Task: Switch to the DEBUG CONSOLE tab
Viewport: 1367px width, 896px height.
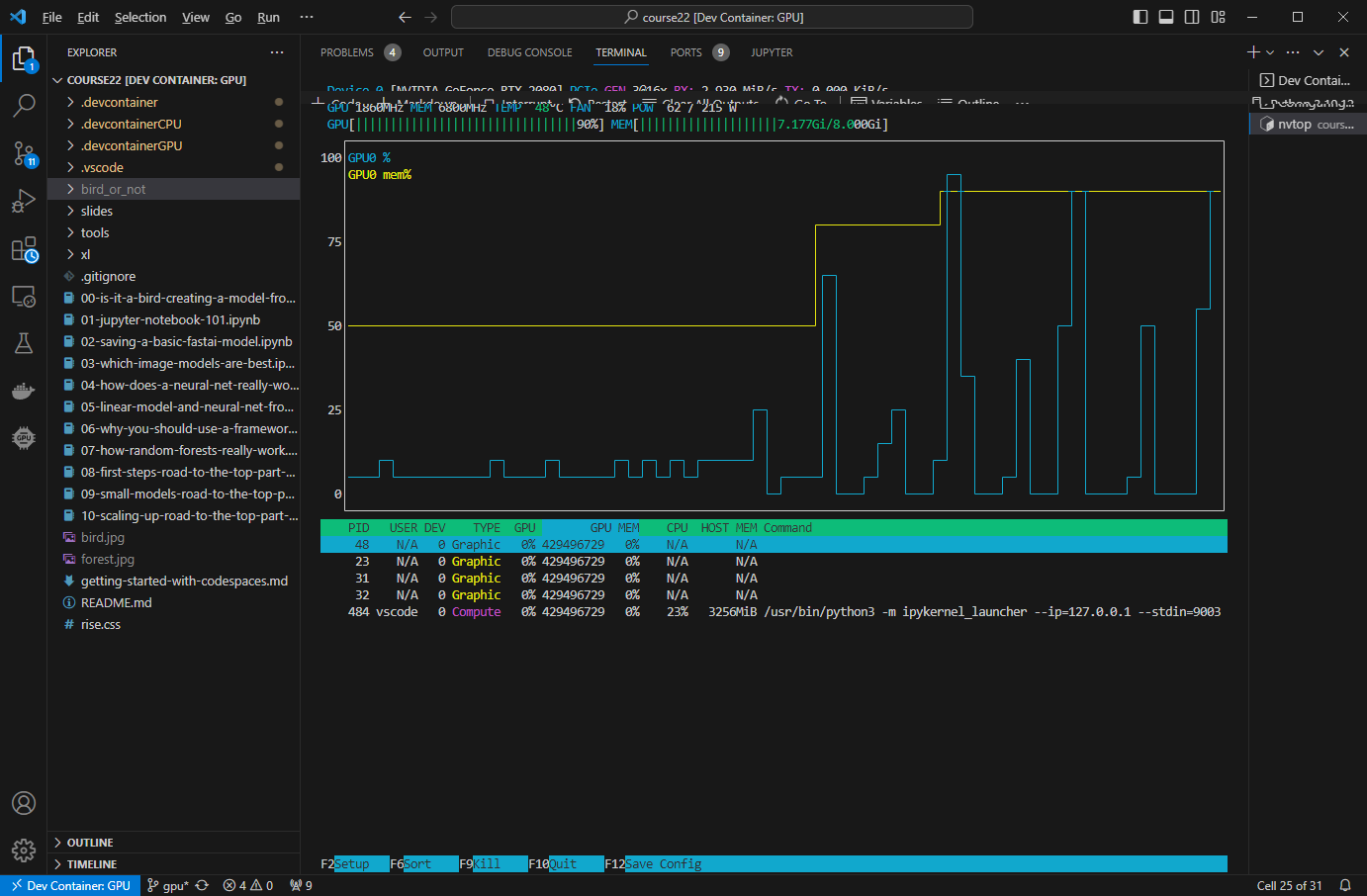Action: (x=529, y=52)
